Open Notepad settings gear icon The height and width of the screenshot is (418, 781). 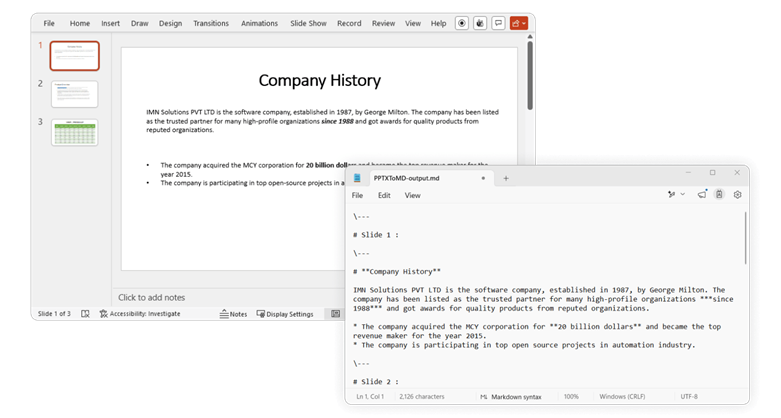tap(738, 195)
